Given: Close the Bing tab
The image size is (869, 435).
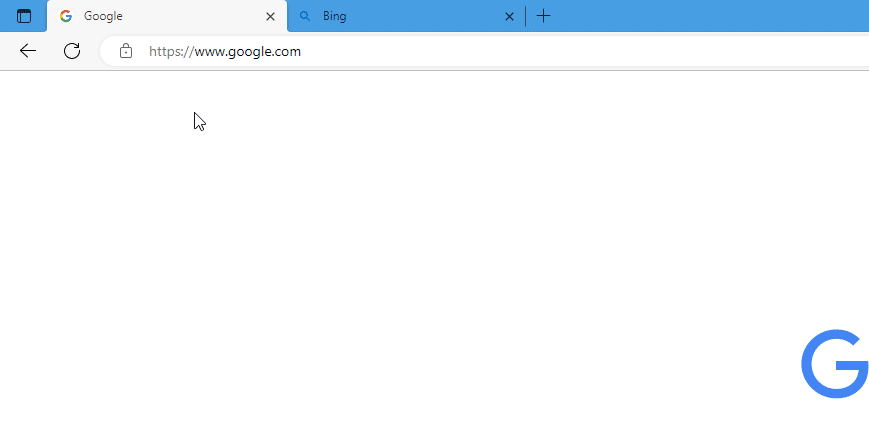Looking at the screenshot, I should tap(509, 17).
